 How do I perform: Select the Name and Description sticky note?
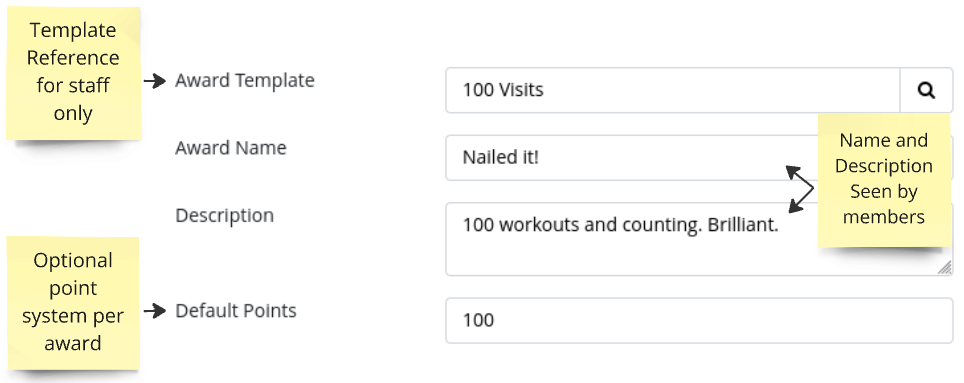[883, 180]
